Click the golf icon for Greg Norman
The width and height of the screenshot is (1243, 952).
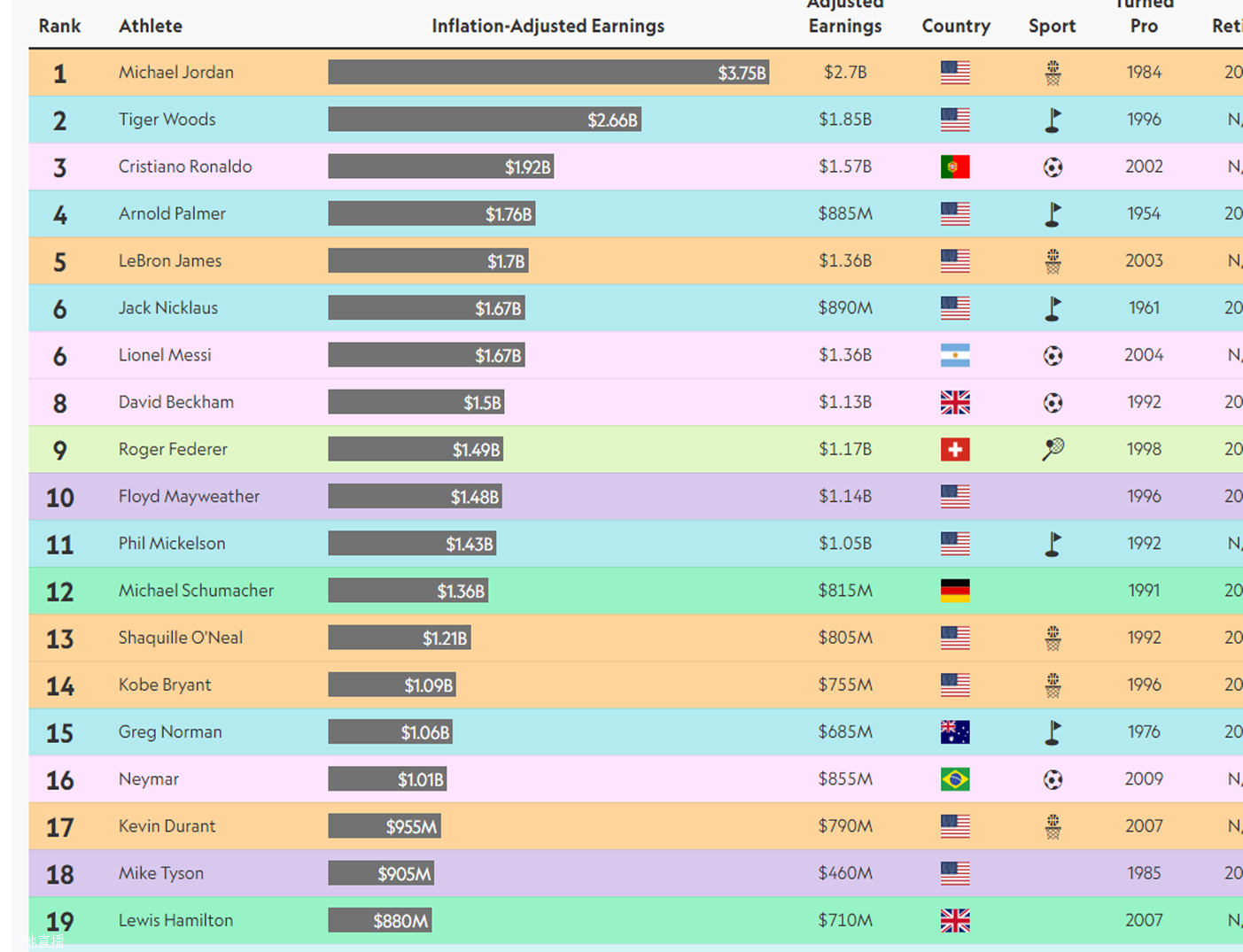click(1053, 732)
